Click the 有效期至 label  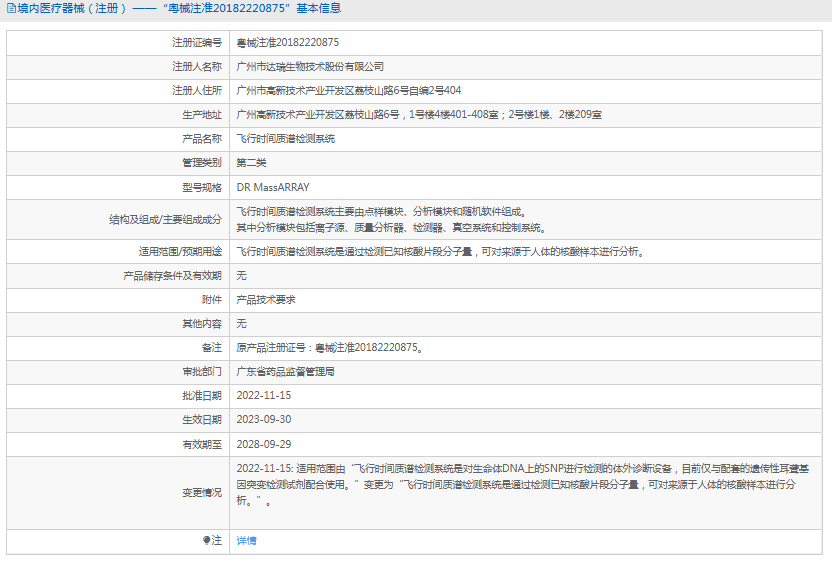tap(202, 444)
